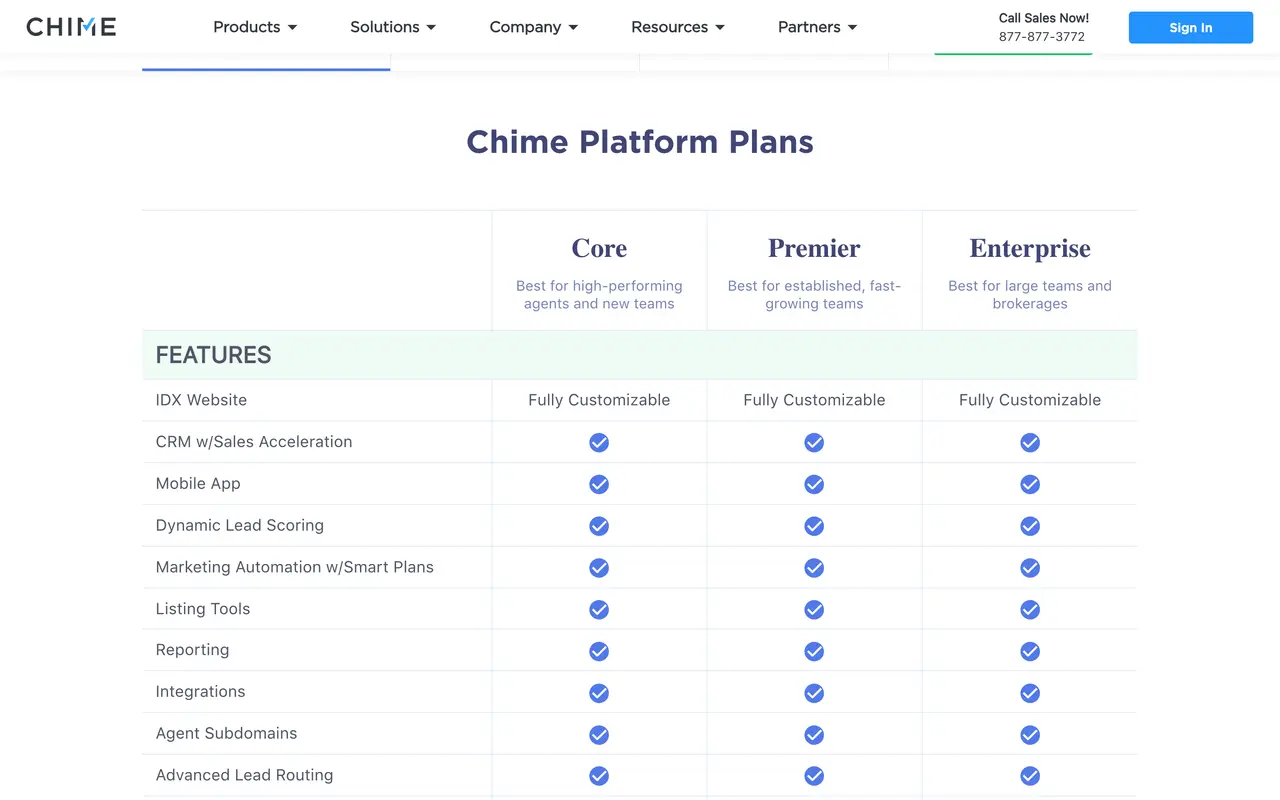Image resolution: width=1280 pixels, height=800 pixels.
Task: Click Premier checkmark in Listing Tools row
Action: (x=814, y=609)
